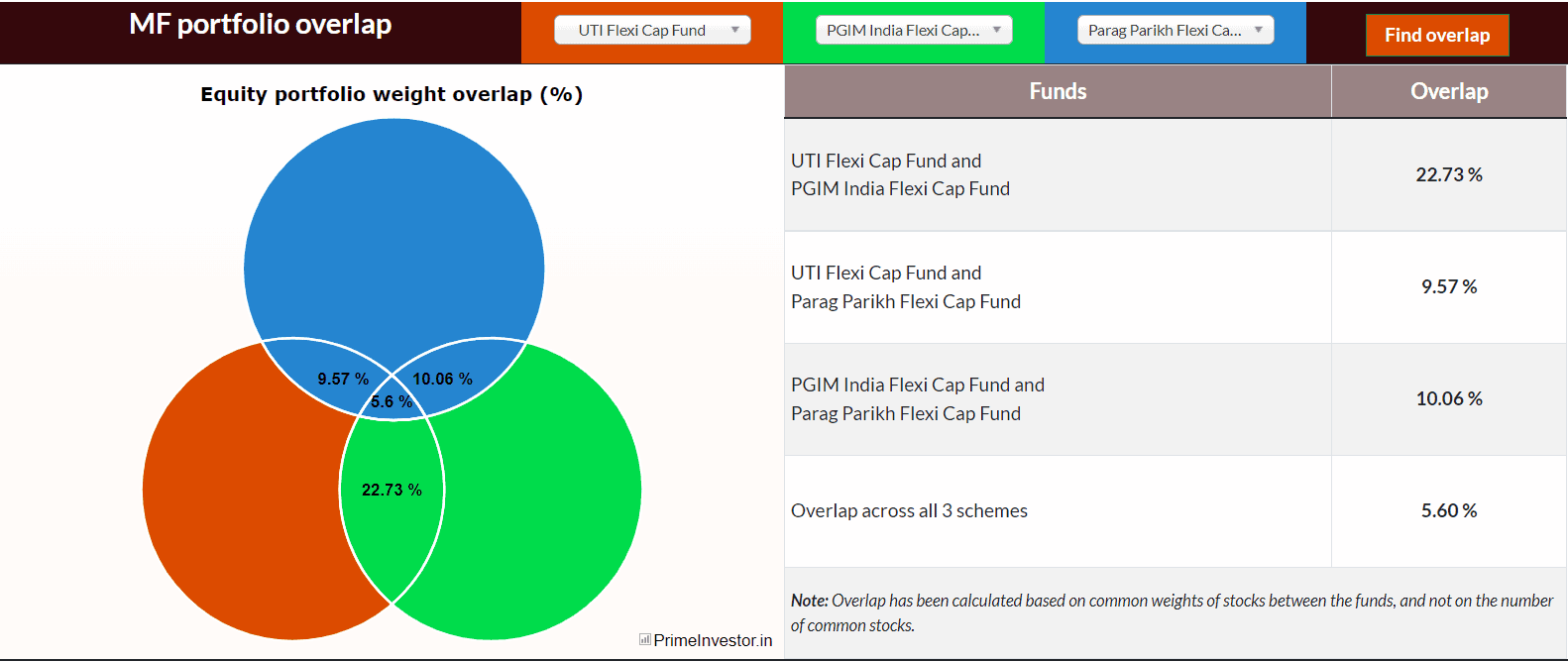Open the UTI Flexi Cap Fund dropdown
The height and width of the screenshot is (662, 1568).
(x=652, y=30)
